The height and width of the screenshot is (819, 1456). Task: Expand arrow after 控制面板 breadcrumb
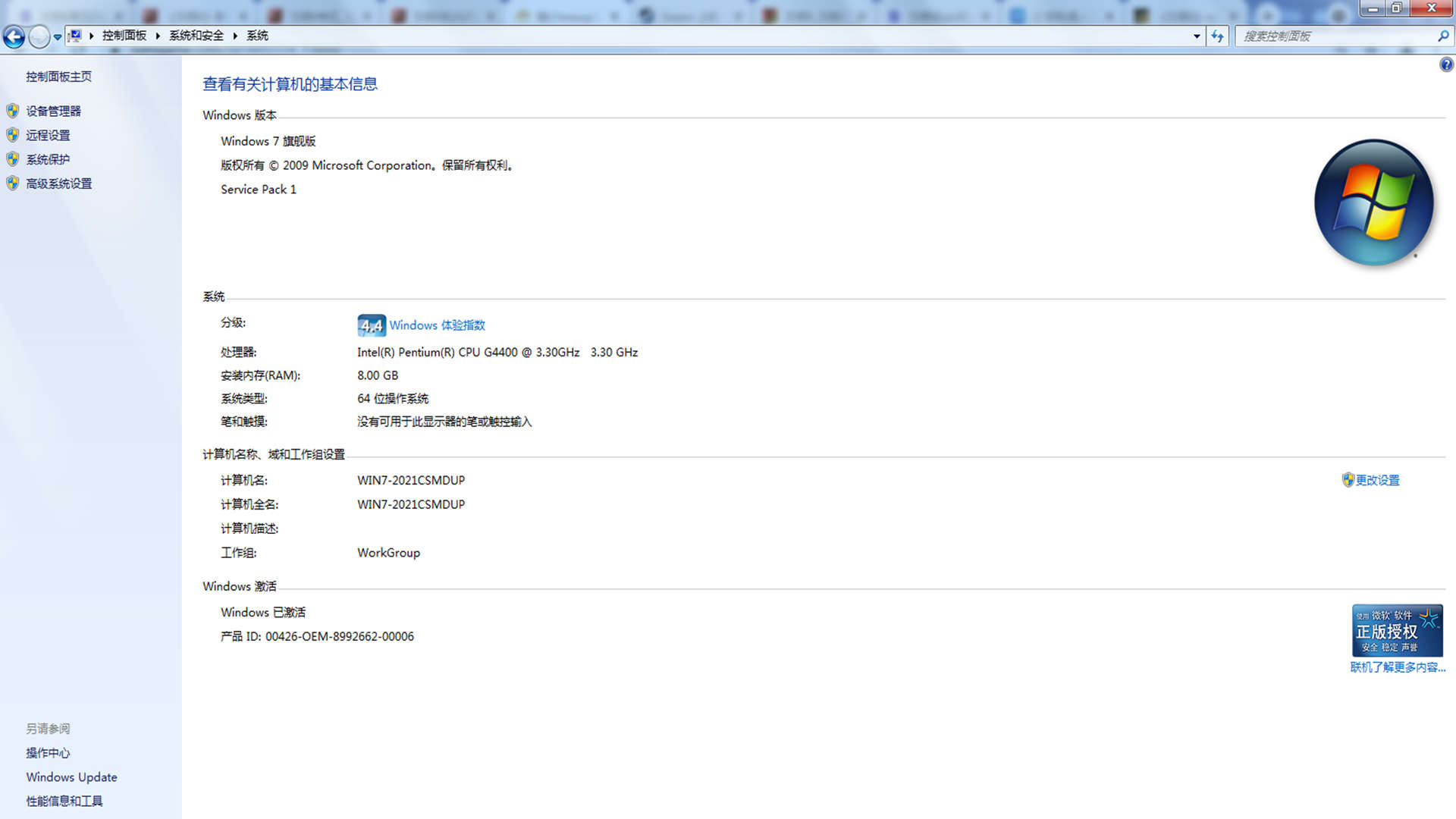[x=158, y=36]
